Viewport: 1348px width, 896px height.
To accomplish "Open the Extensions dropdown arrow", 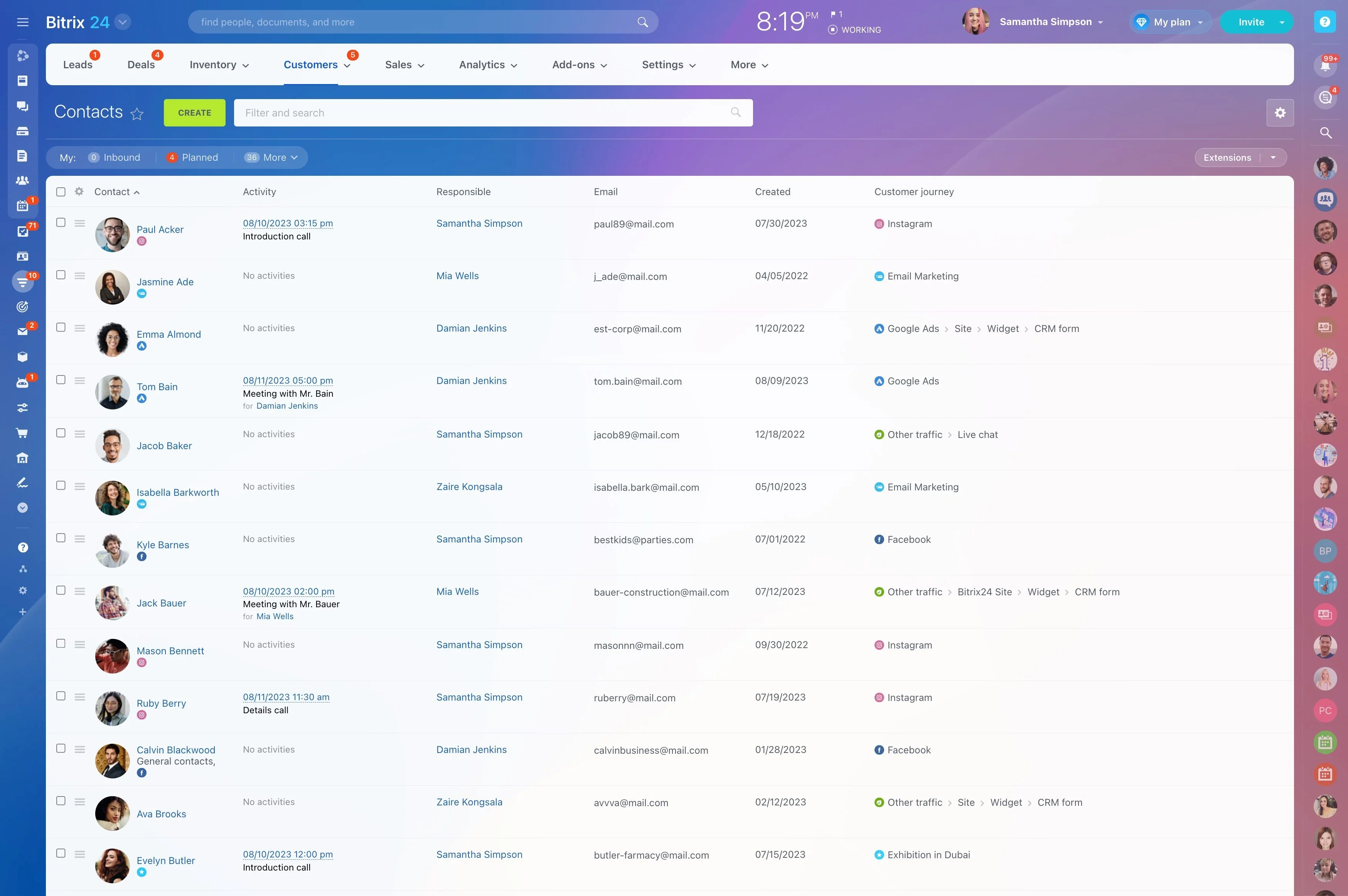I will click(x=1272, y=158).
